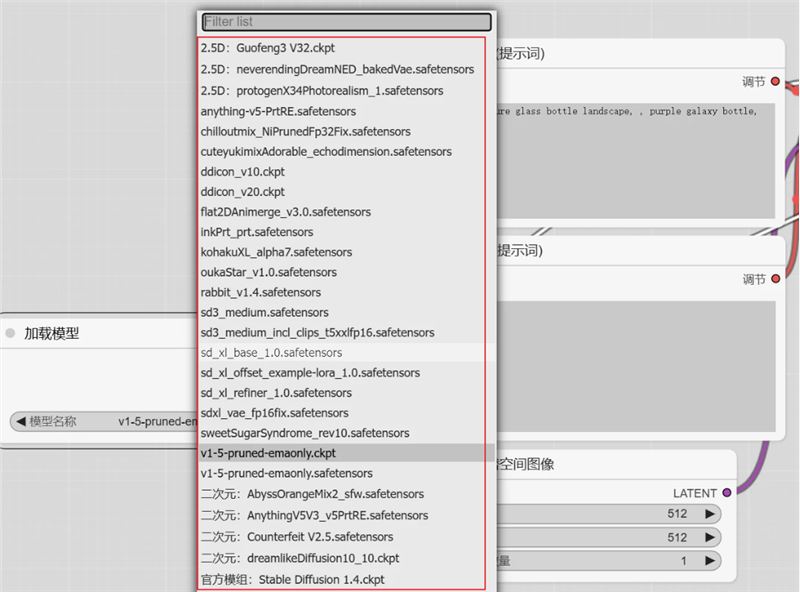Choose sd3_medium.safetensors checkpoint

(x=262, y=312)
